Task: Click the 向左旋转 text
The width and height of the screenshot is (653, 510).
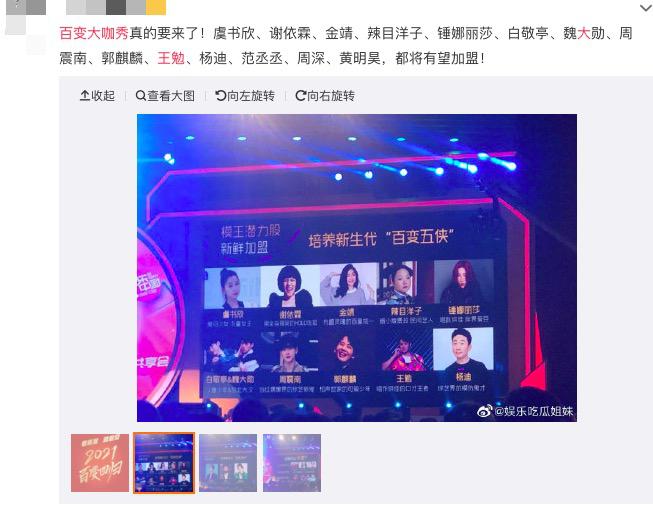Action: tap(251, 96)
